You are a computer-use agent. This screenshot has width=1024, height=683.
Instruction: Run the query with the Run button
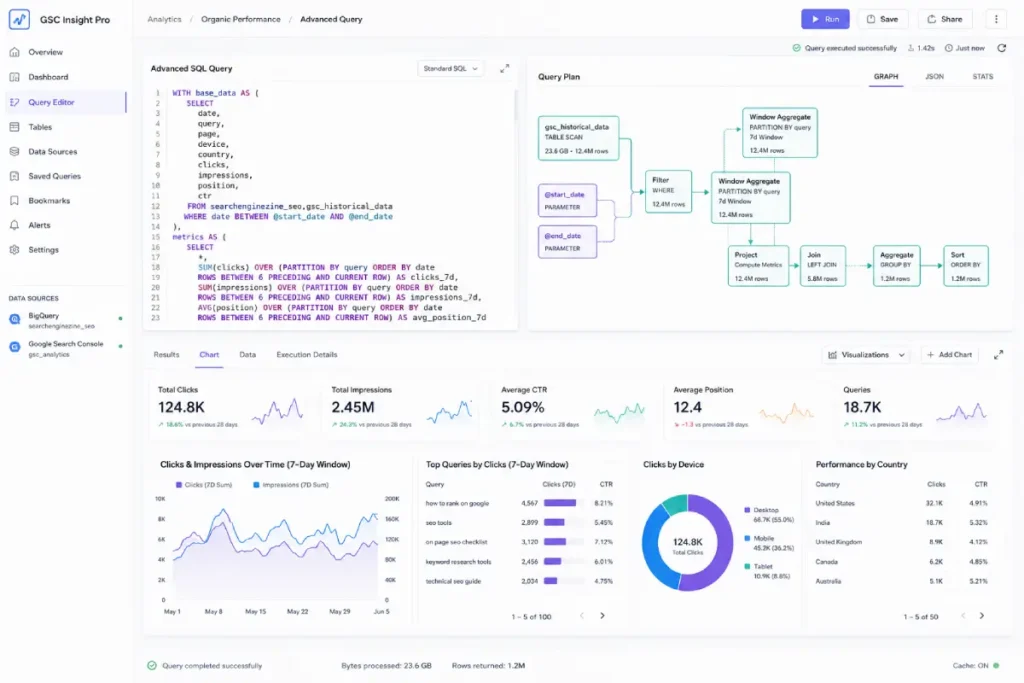pos(825,19)
